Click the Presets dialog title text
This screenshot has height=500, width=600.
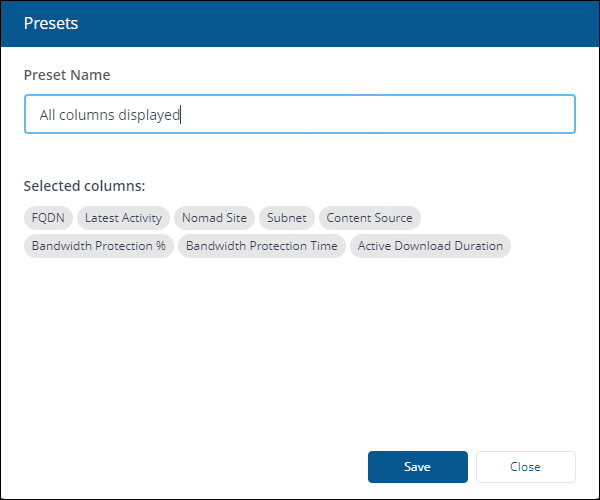click(x=51, y=23)
